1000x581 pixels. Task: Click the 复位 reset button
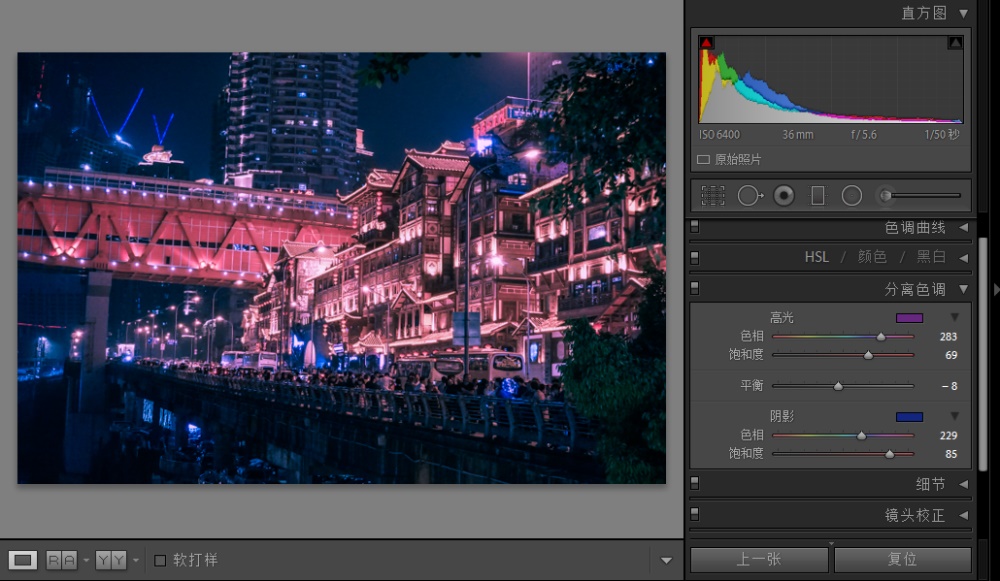tap(902, 559)
